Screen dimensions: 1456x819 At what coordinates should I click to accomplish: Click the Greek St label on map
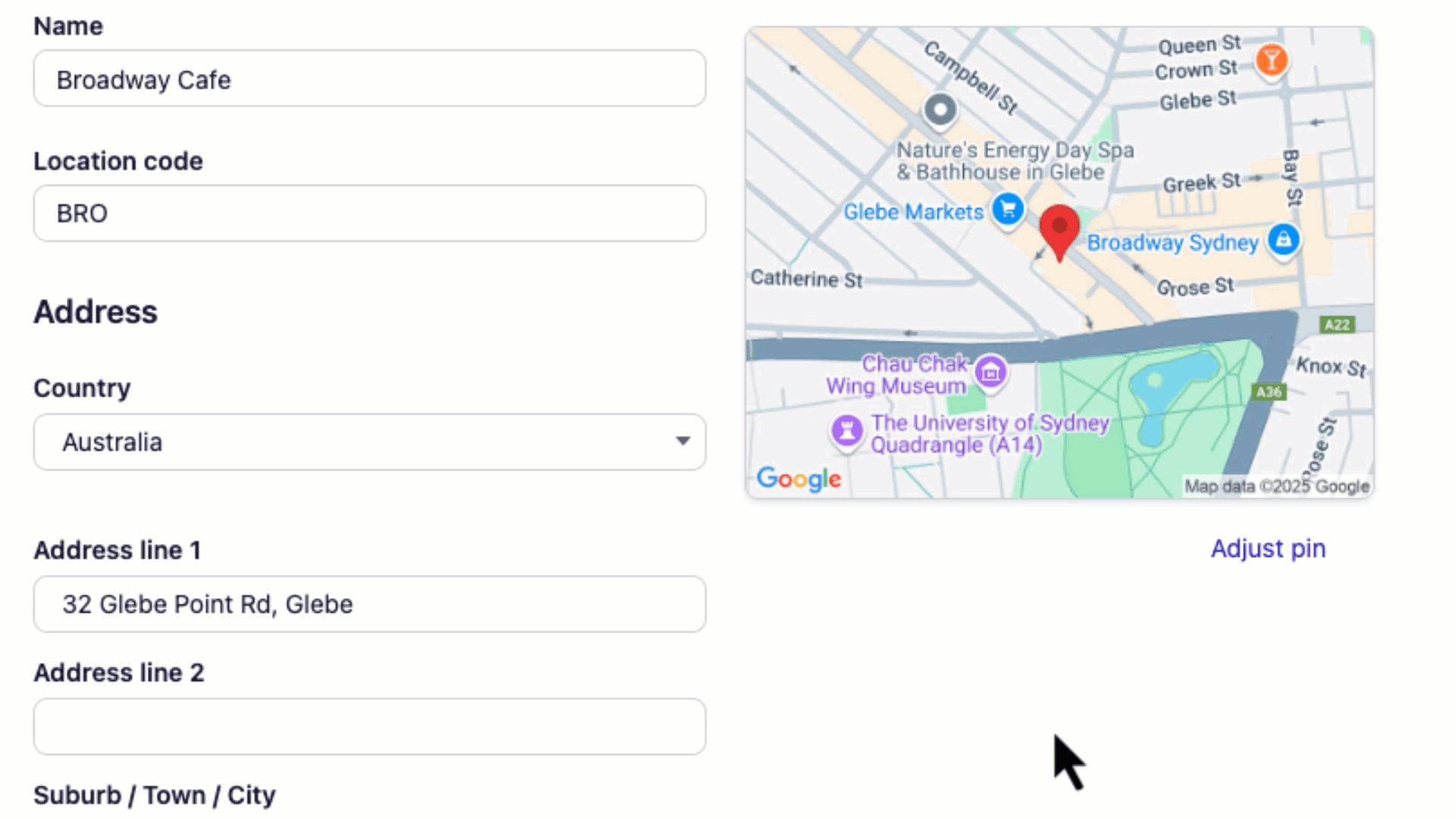[1202, 182]
